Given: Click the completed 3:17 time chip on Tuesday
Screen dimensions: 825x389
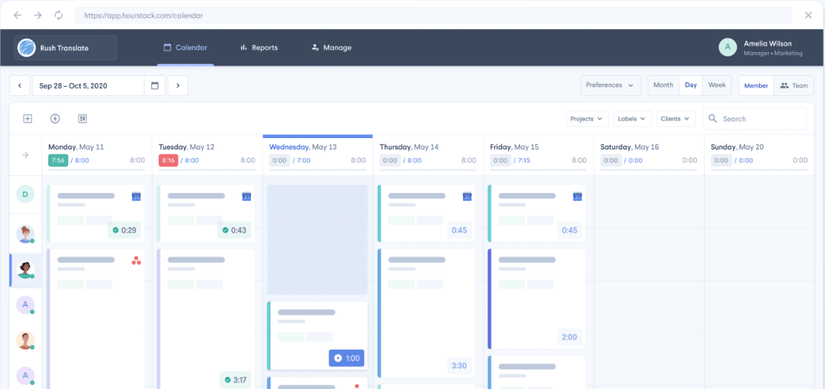Looking at the screenshot, I should point(235,380).
